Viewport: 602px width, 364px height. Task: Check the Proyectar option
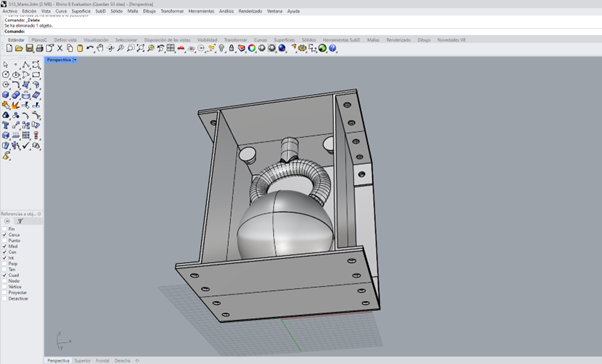(x=5, y=293)
